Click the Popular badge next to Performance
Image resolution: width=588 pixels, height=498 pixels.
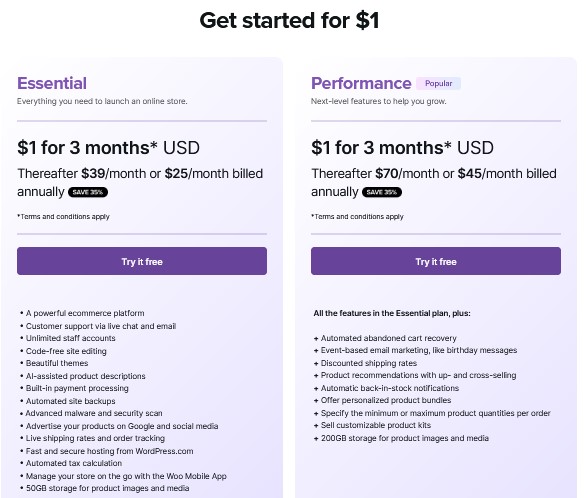pyautogui.click(x=438, y=83)
